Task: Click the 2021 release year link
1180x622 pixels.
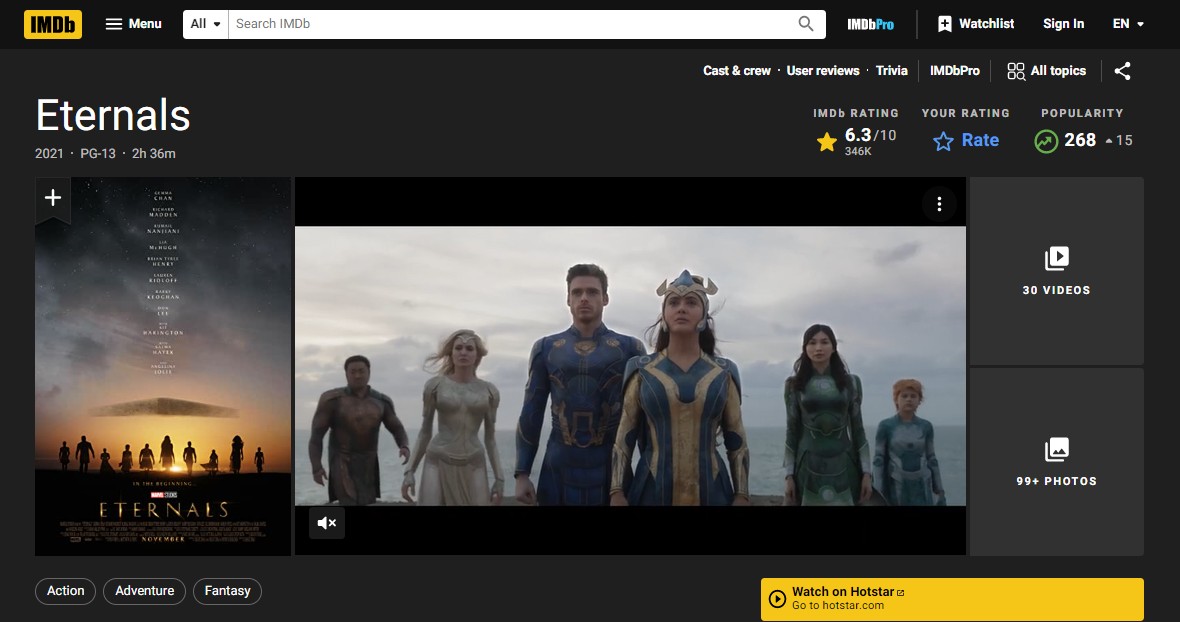Action: (49, 153)
